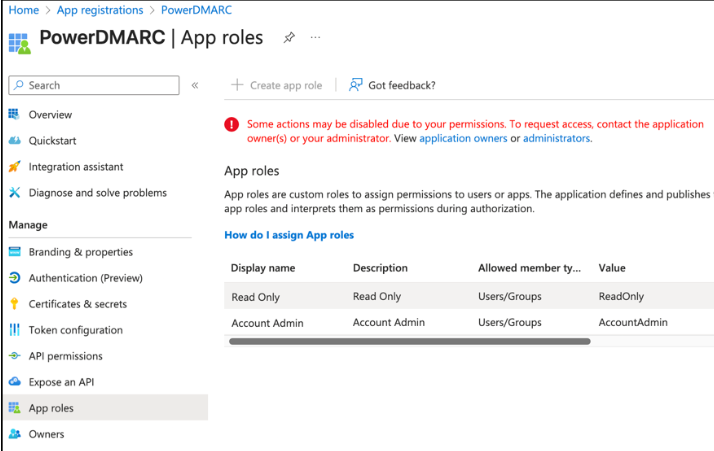Click the red error alert icon
The height and width of the screenshot is (451, 714).
pos(231,124)
